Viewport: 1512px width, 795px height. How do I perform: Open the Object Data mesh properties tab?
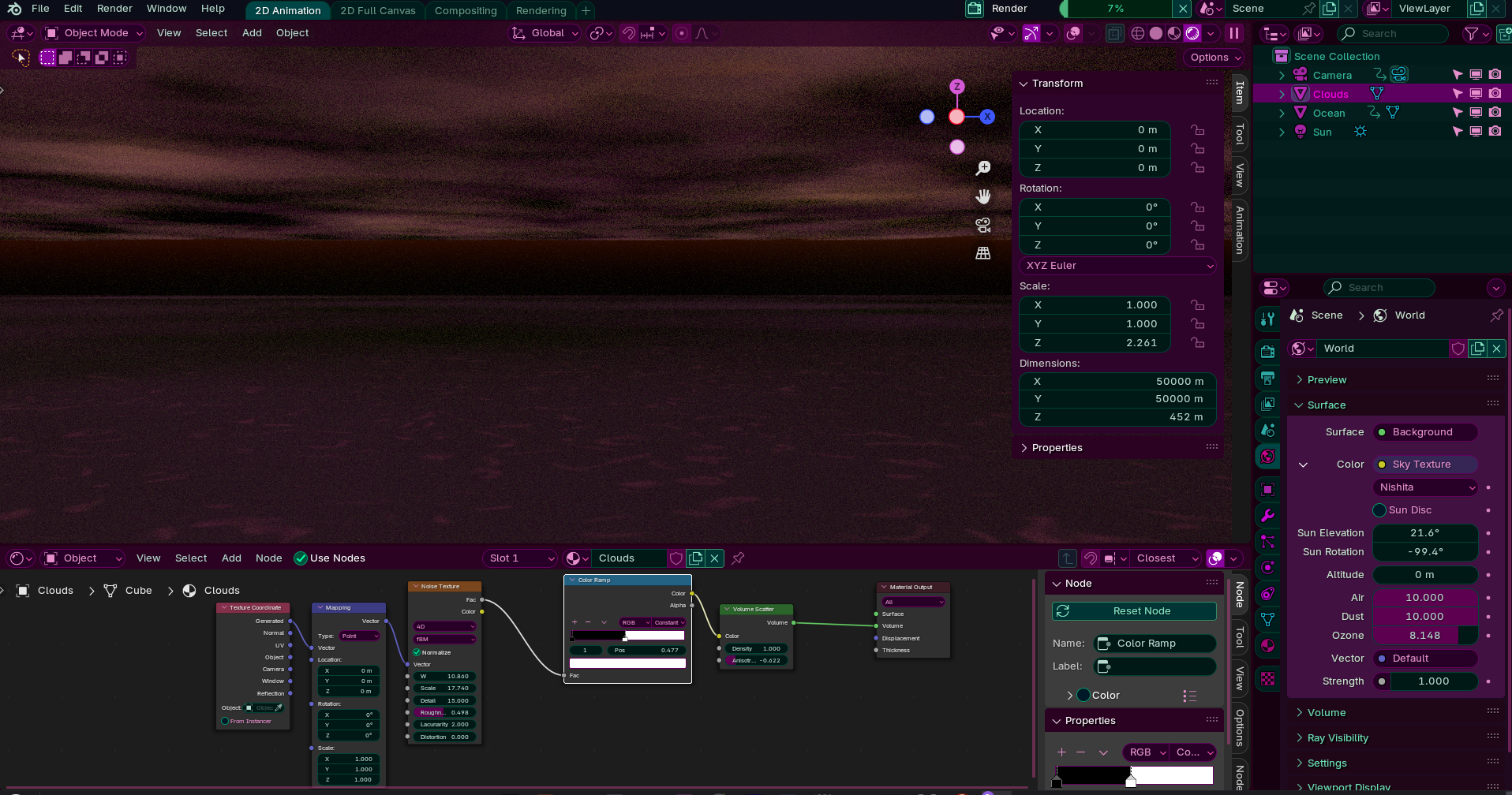tap(1268, 620)
